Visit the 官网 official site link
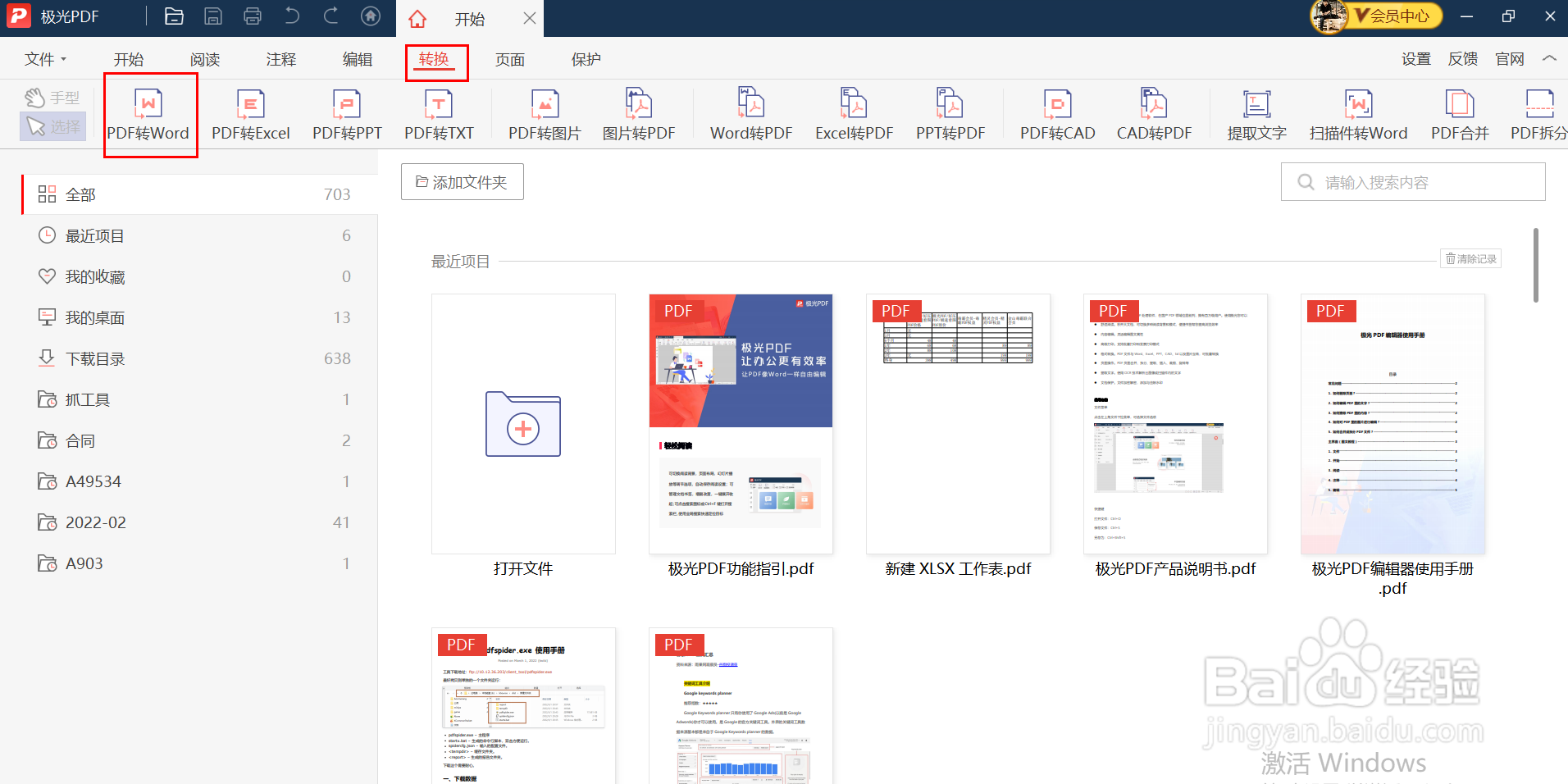This screenshot has width=1568, height=784. [x=1510, y=59]
